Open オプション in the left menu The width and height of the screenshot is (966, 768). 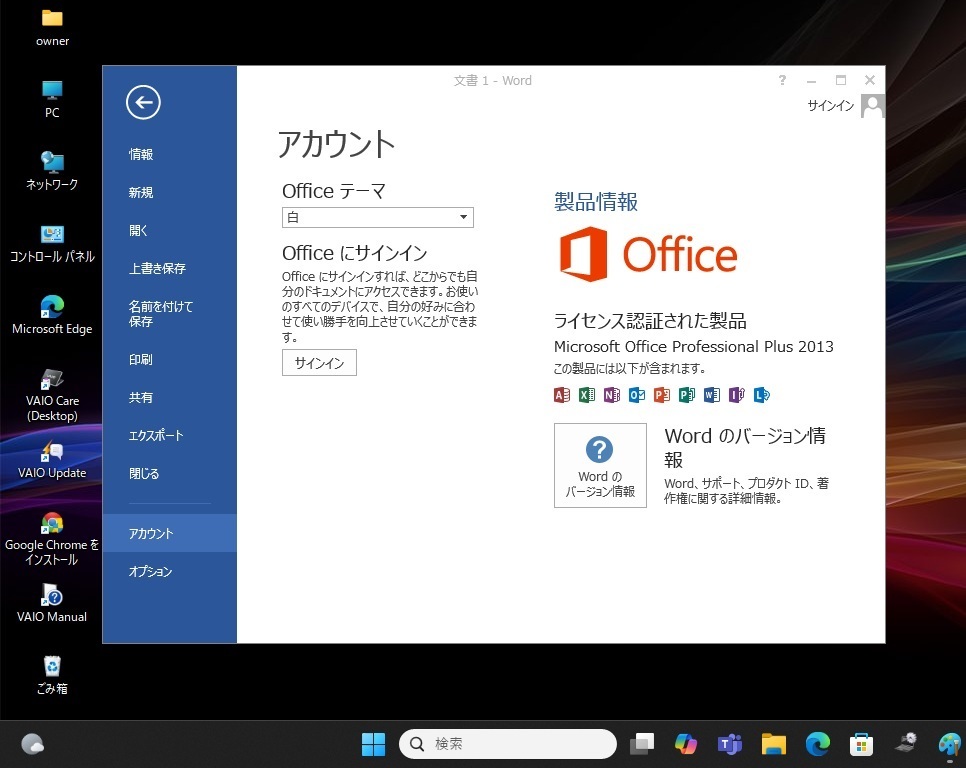tap(151, 572)
